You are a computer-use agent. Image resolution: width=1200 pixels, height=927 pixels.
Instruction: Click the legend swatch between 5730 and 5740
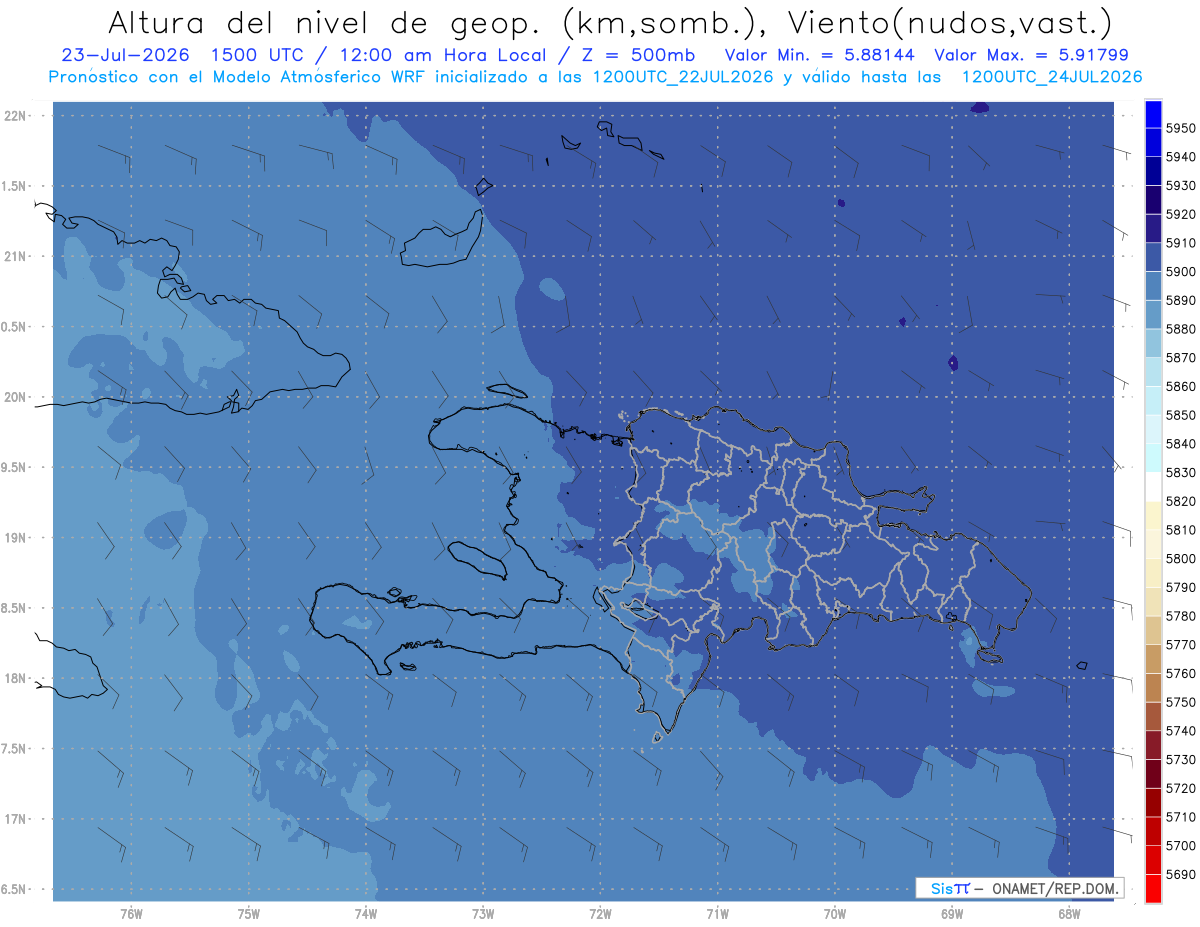[1153, 745]
